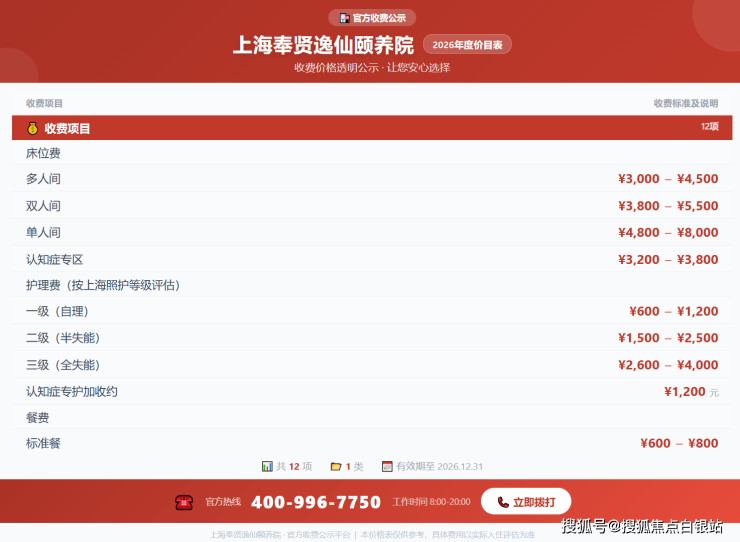Click the 官方热线 label

coord(223,501)
